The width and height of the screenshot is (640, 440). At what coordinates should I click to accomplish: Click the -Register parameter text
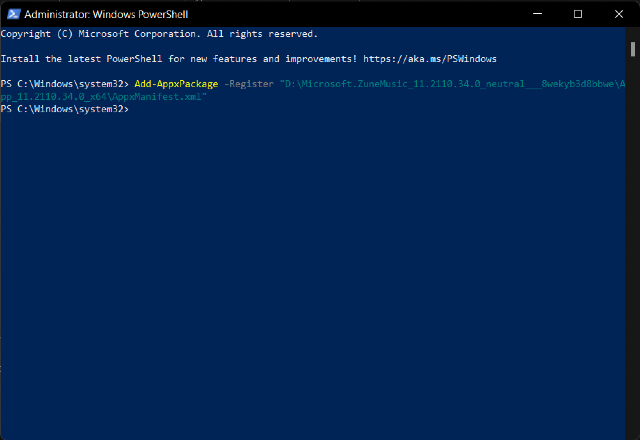[249, 84]
